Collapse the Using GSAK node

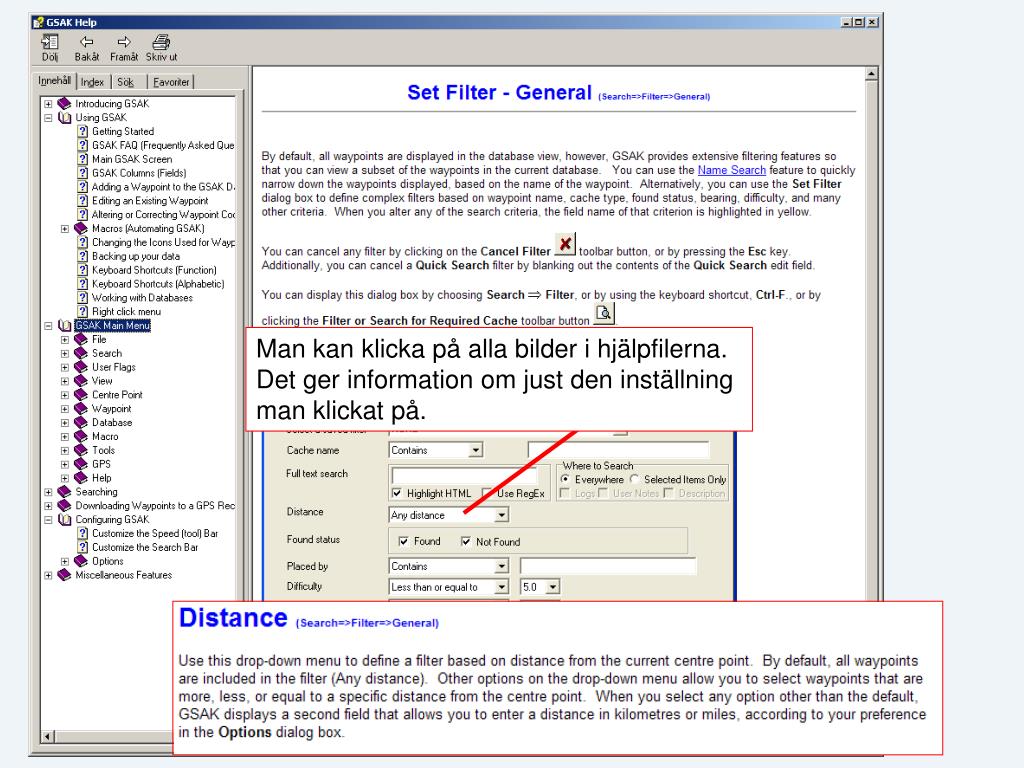coord(48,118)
